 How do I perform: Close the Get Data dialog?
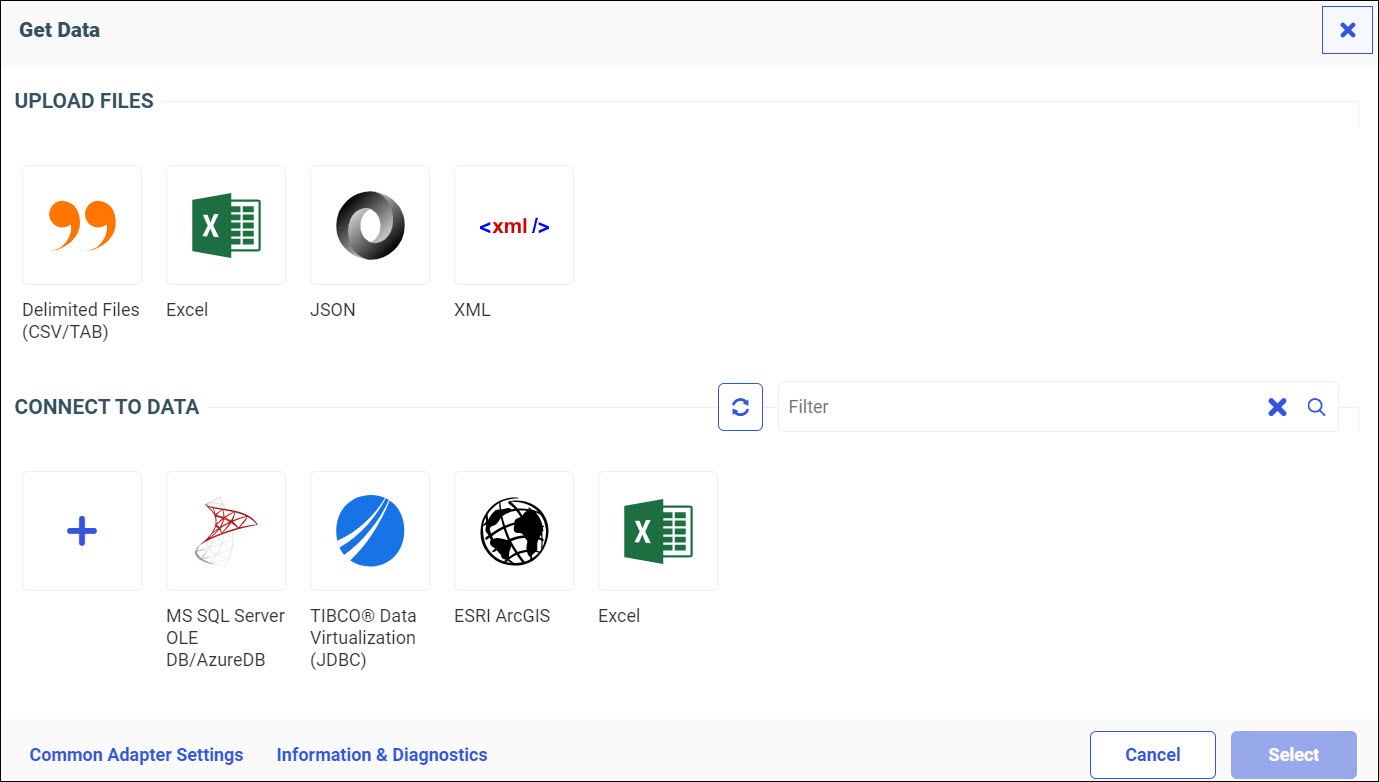[x=1347, y=30]
